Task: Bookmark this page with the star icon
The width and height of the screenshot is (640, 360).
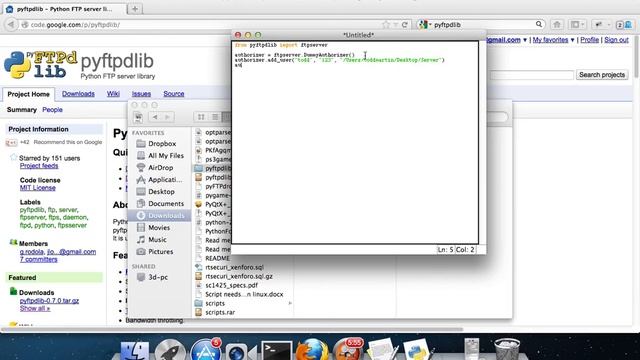Action: pyautogui.click(x=386, y=24)
